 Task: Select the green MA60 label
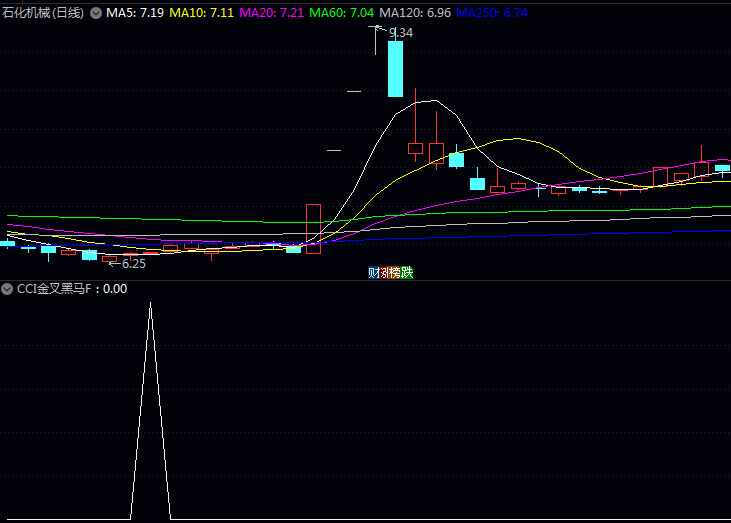coord(341,13)
